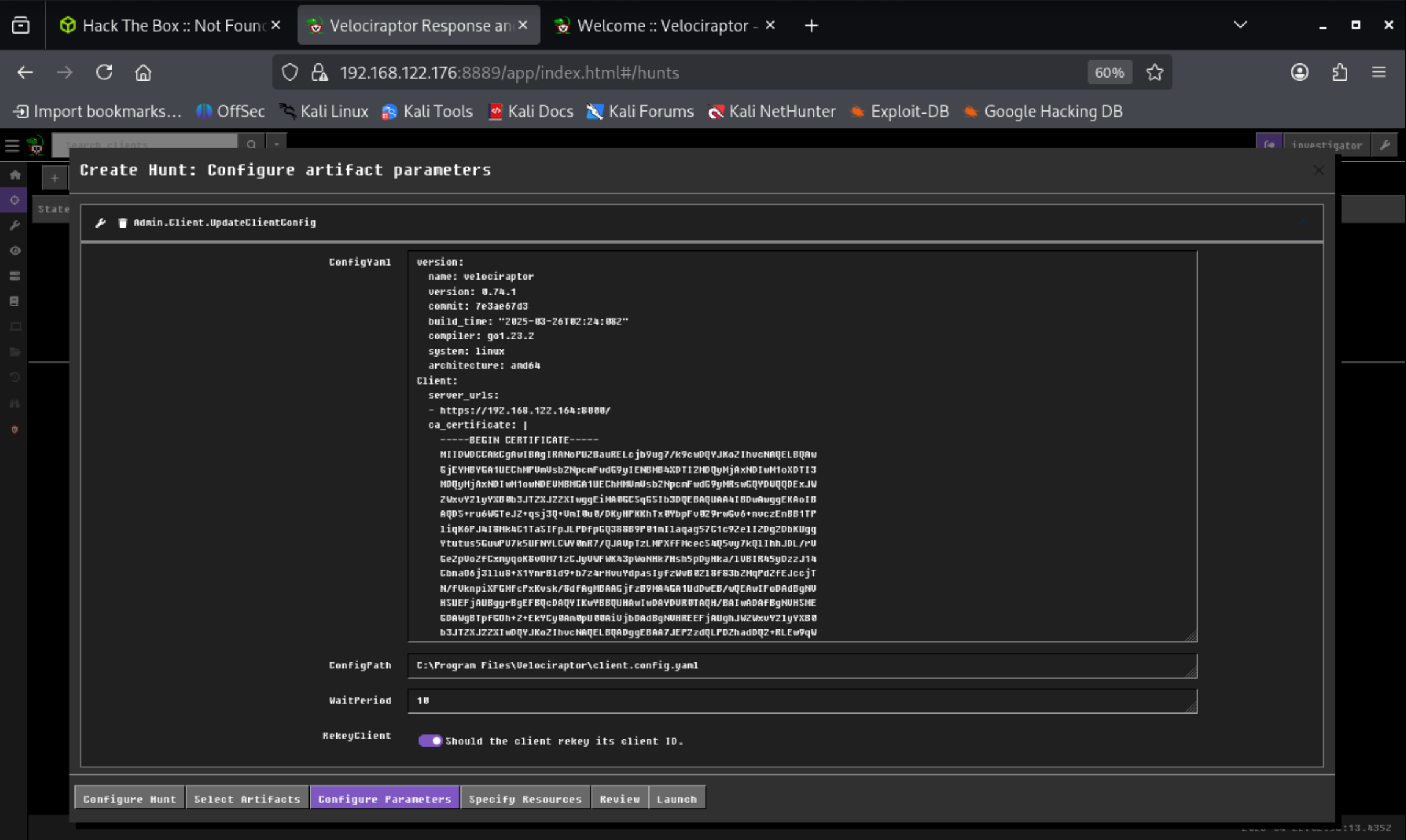Go to Select Artifacts step
The height and width of the screenshot is (840, 1406).
(247, 799)
